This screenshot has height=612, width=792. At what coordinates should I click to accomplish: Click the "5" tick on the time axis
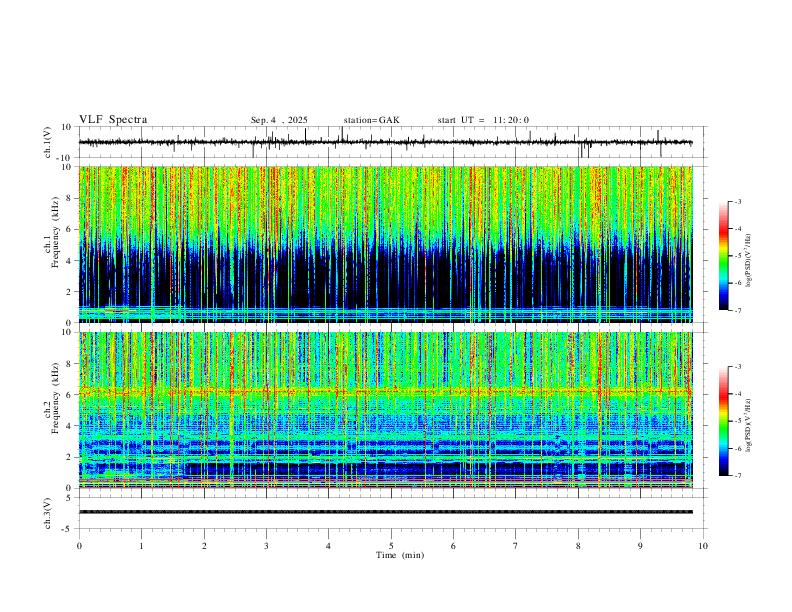(391, 546)
